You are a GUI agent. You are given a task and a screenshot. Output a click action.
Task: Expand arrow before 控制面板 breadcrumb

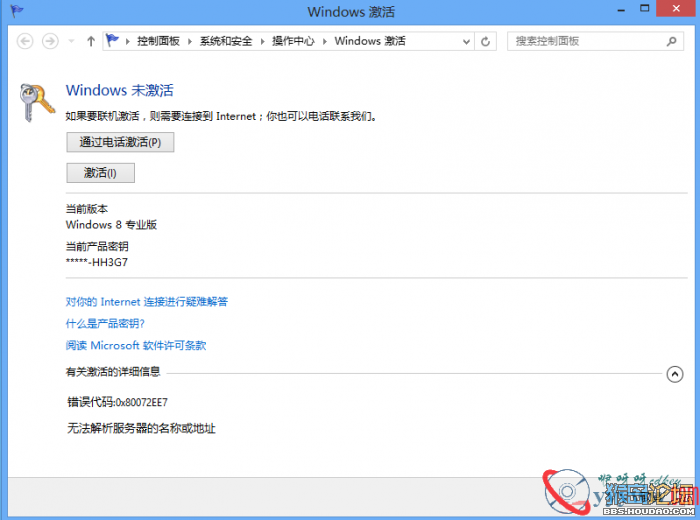(x=128, y=42)
